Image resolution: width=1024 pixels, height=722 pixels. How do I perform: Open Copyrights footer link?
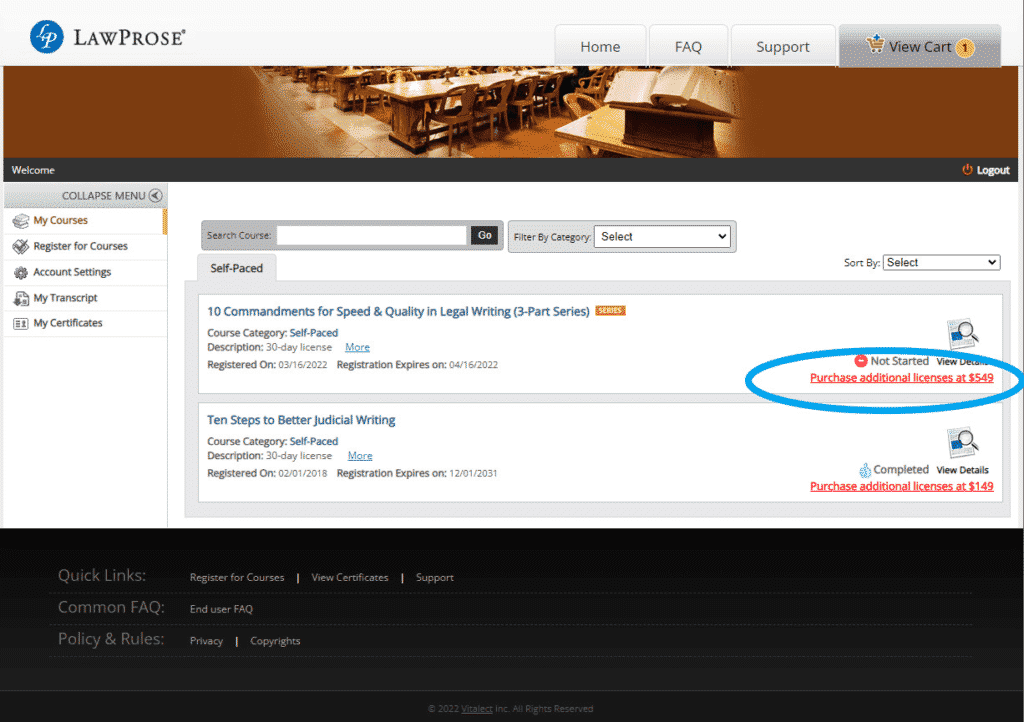[275, 641]
